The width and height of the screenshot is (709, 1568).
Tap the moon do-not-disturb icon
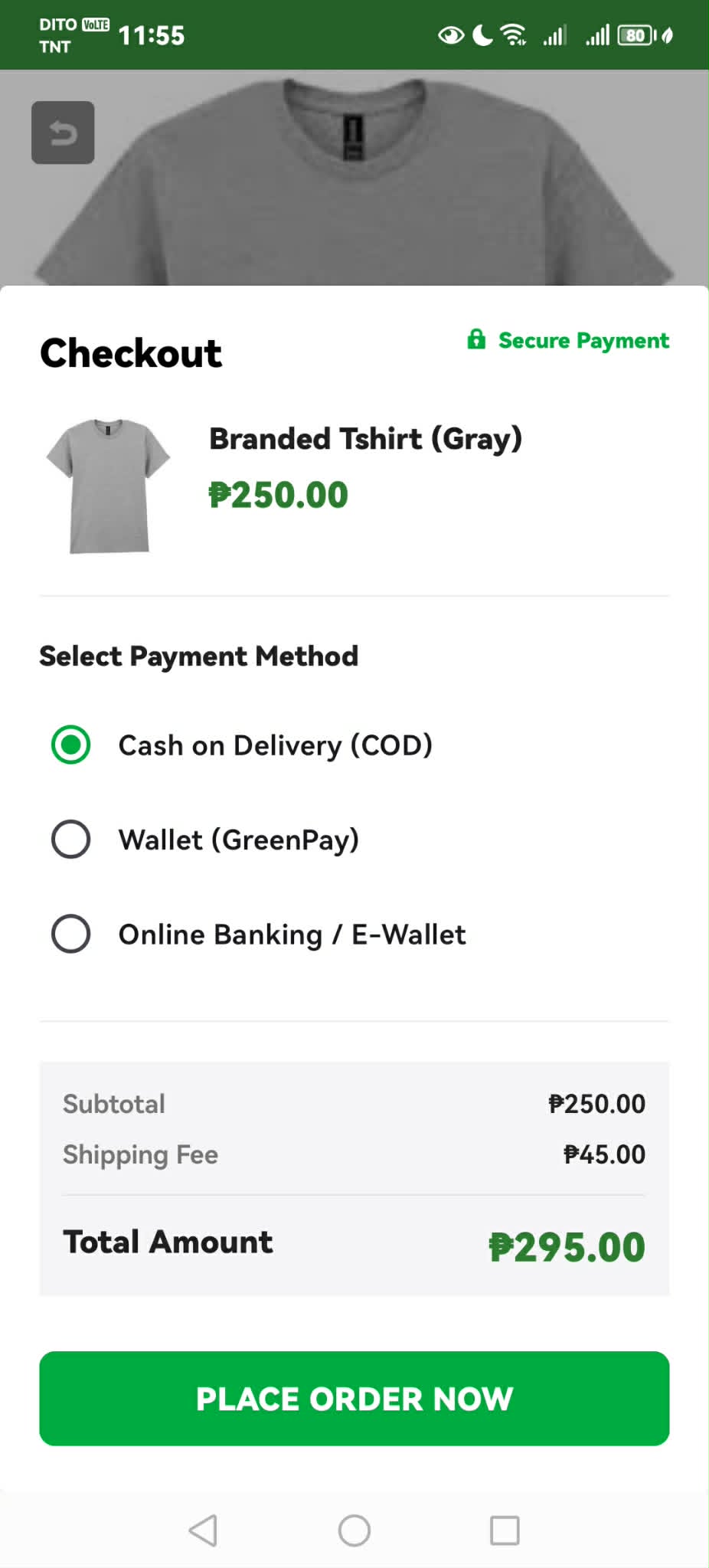[482, 35]
